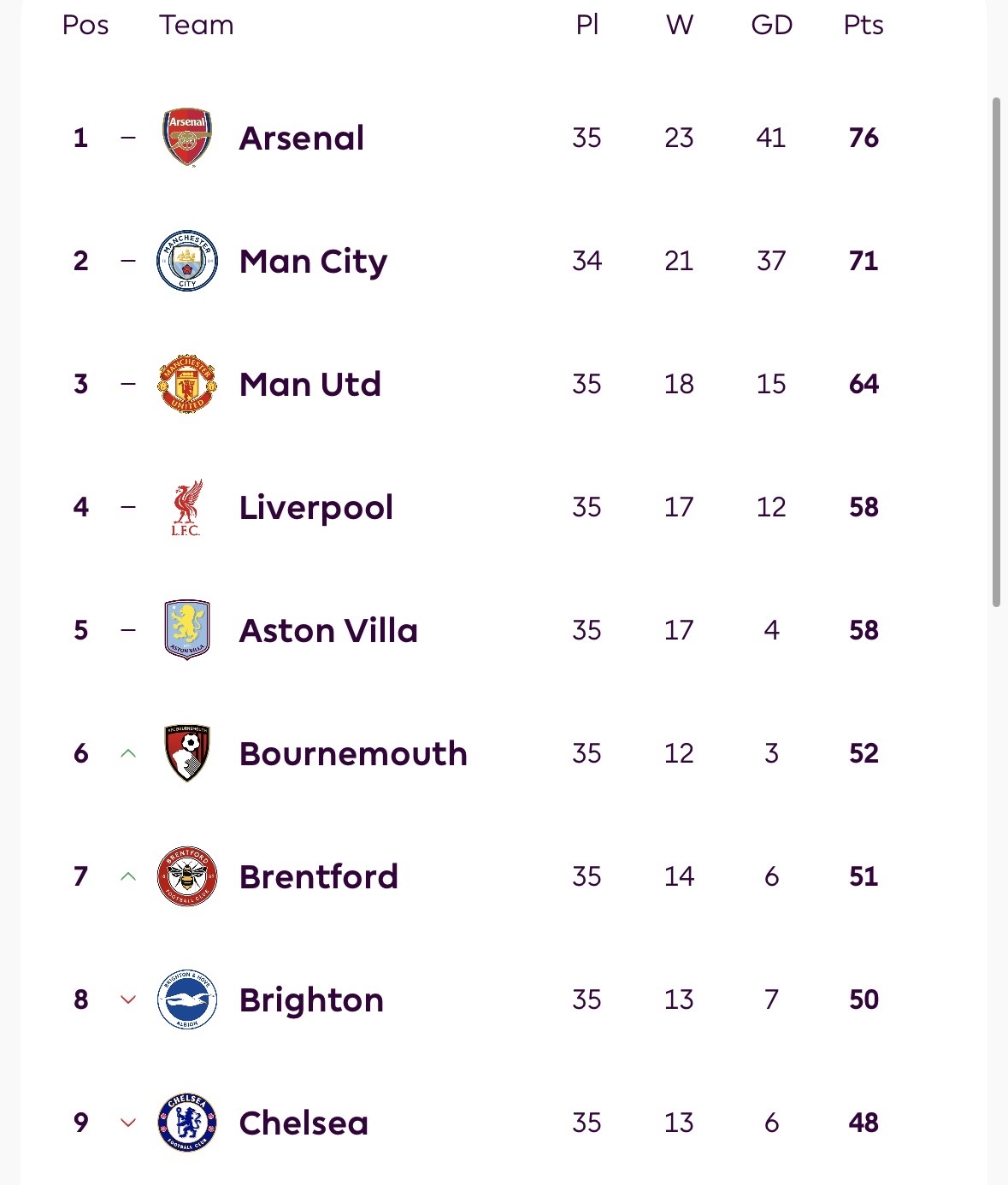This screenshot has width=1008, height=1185.
Task: Sort by the Pts column header
Action: (x=864, y=25)
